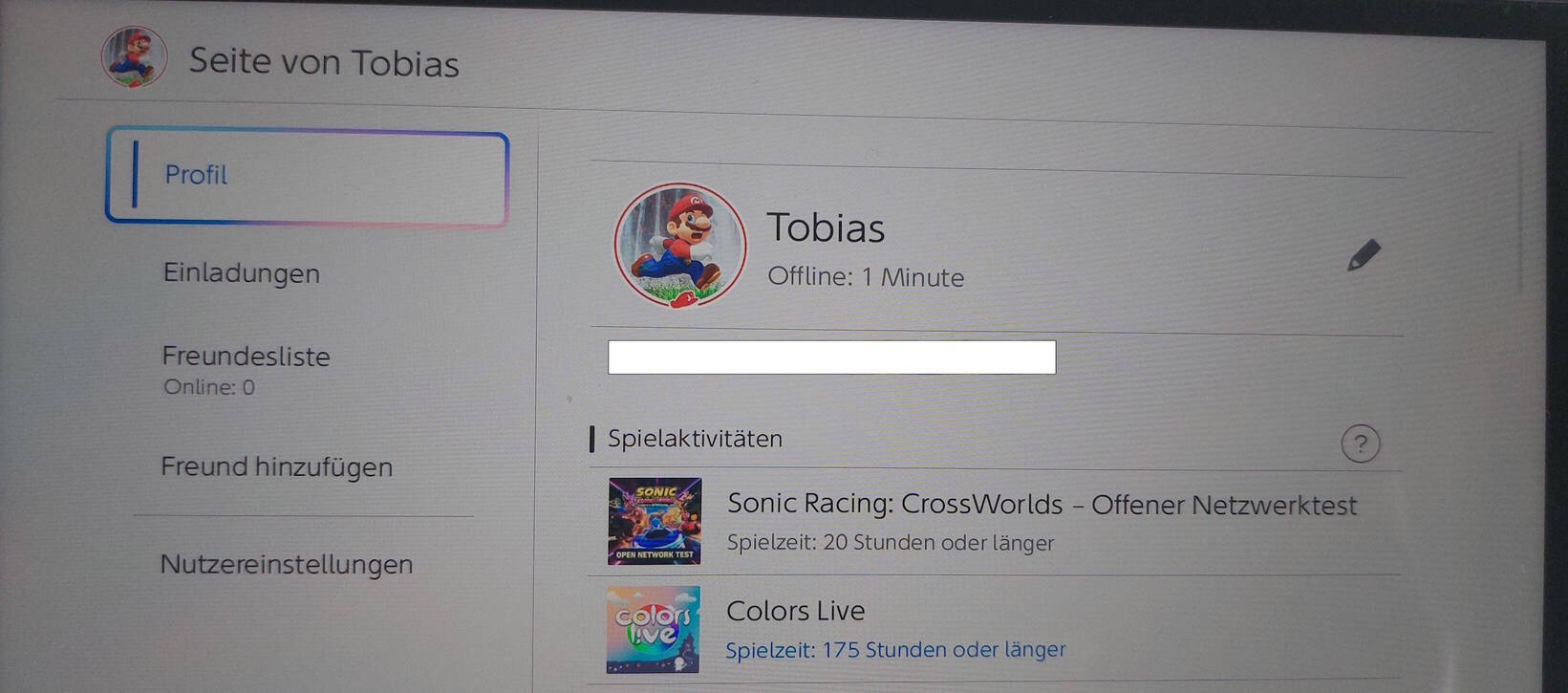Open the Spielaktivitäten help question mark

1360,444
